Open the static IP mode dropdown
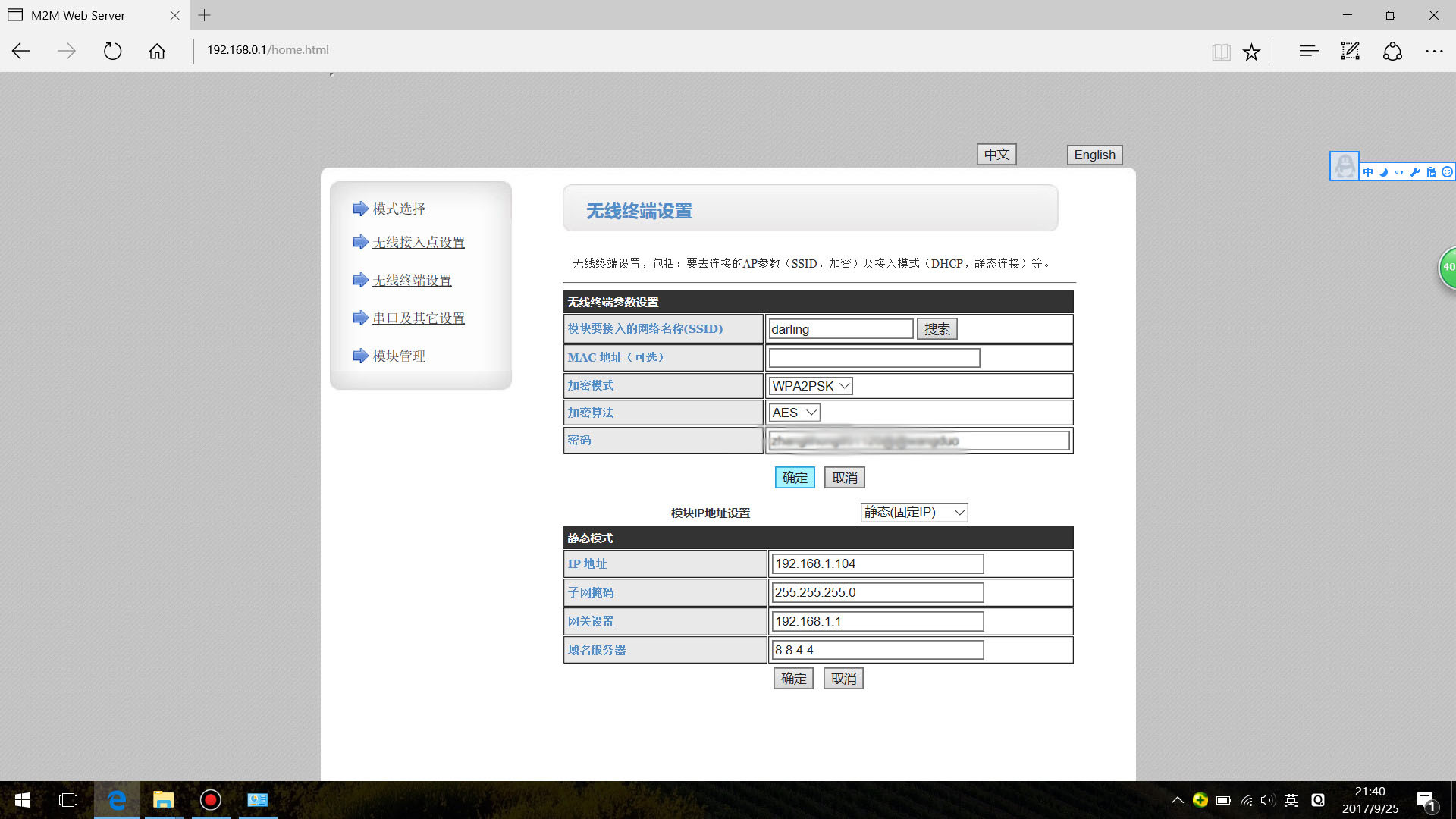1456x819 pixels. [x=914, y=513]
